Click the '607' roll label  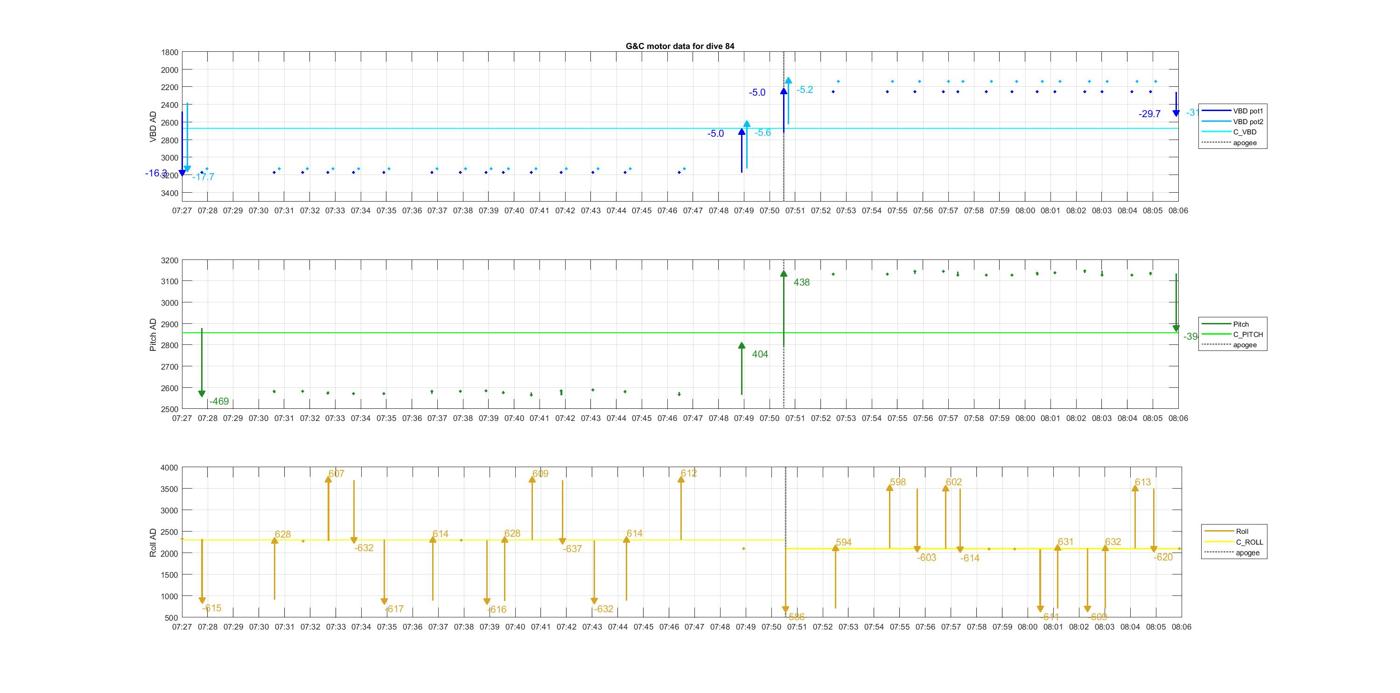(x=336, y=474)
